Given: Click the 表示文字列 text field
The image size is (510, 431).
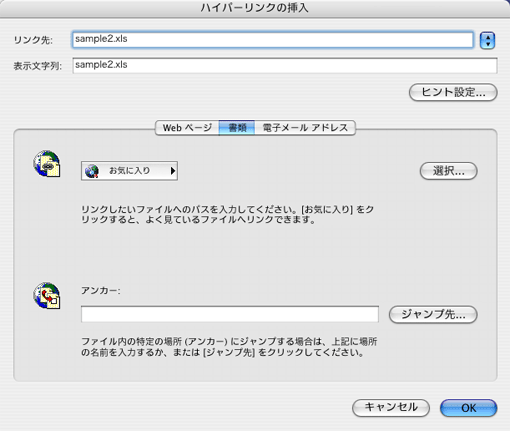Looking at the screenshot, I should 285,65.
